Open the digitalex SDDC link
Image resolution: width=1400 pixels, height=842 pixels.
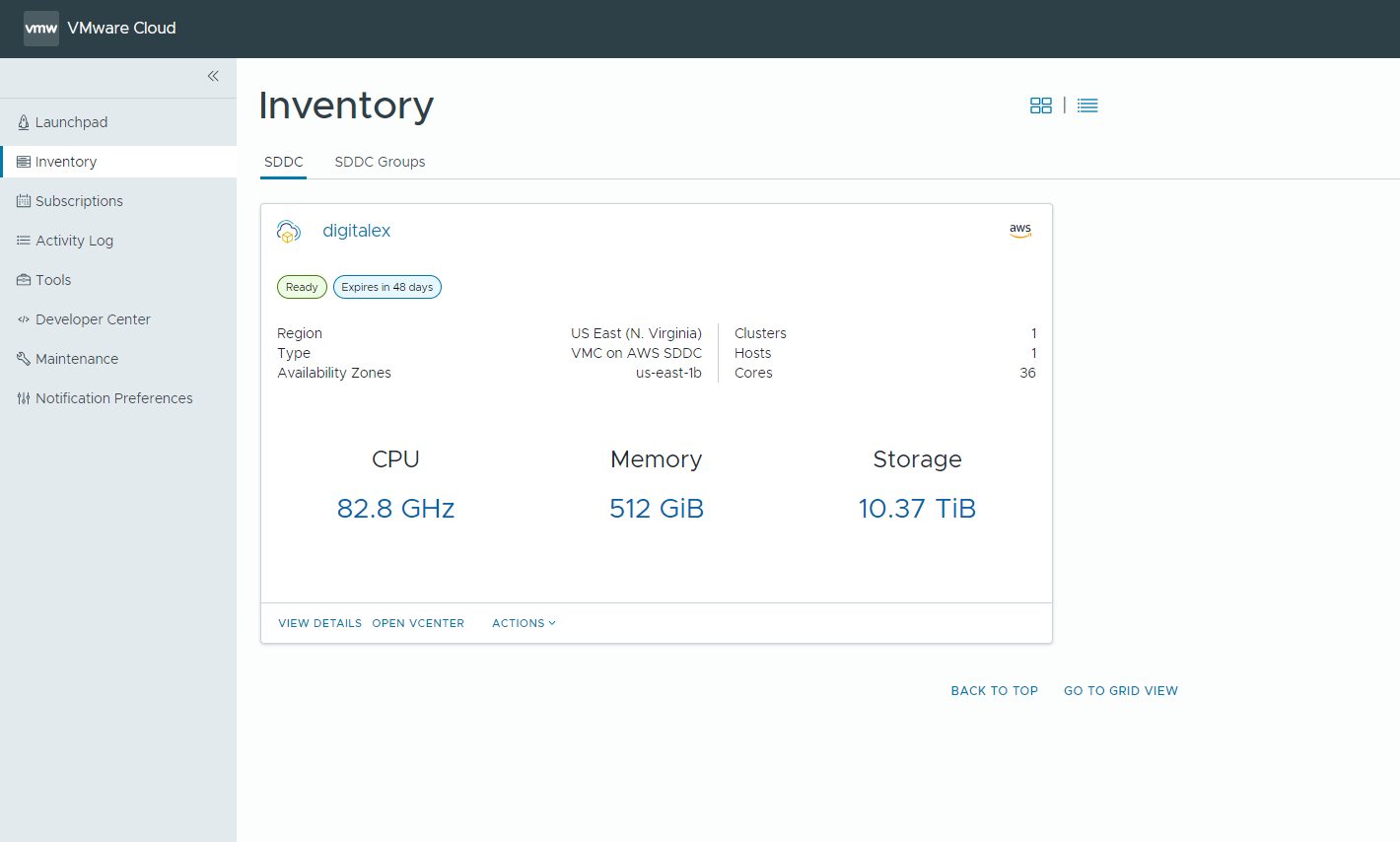point(356,231)
